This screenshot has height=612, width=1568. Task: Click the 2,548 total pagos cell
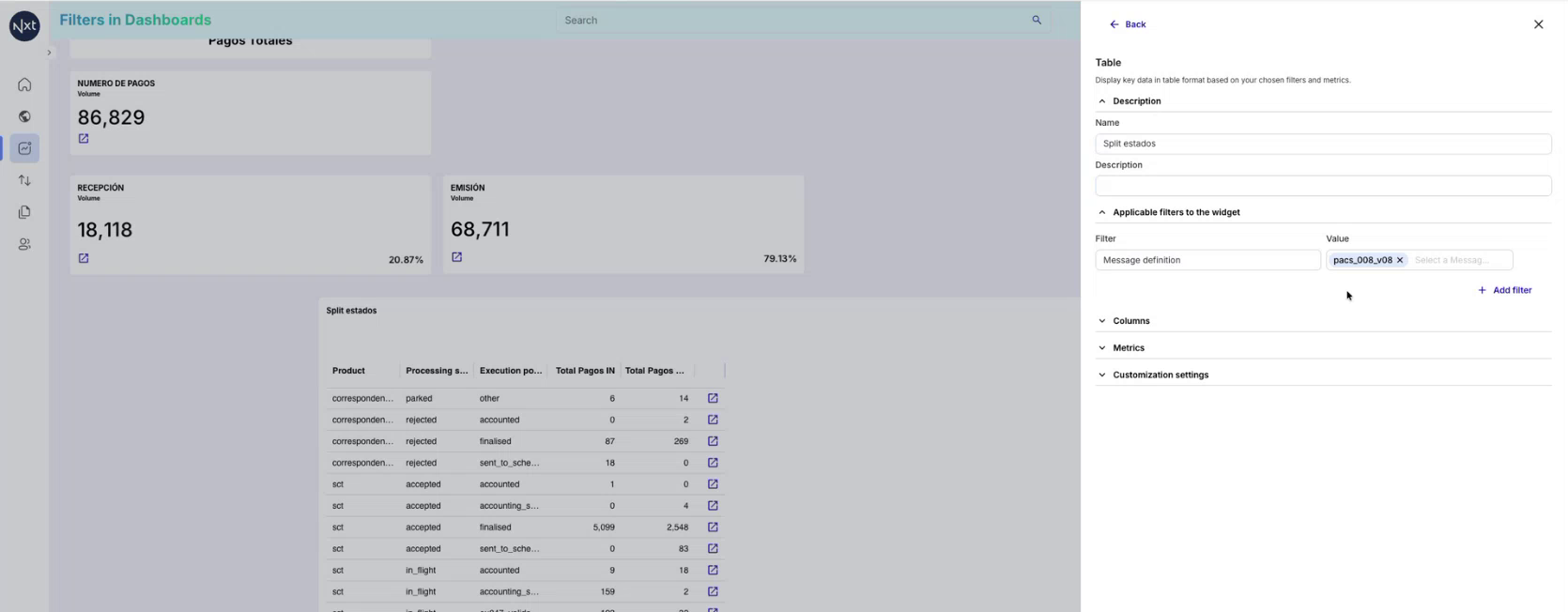point(677,528)
